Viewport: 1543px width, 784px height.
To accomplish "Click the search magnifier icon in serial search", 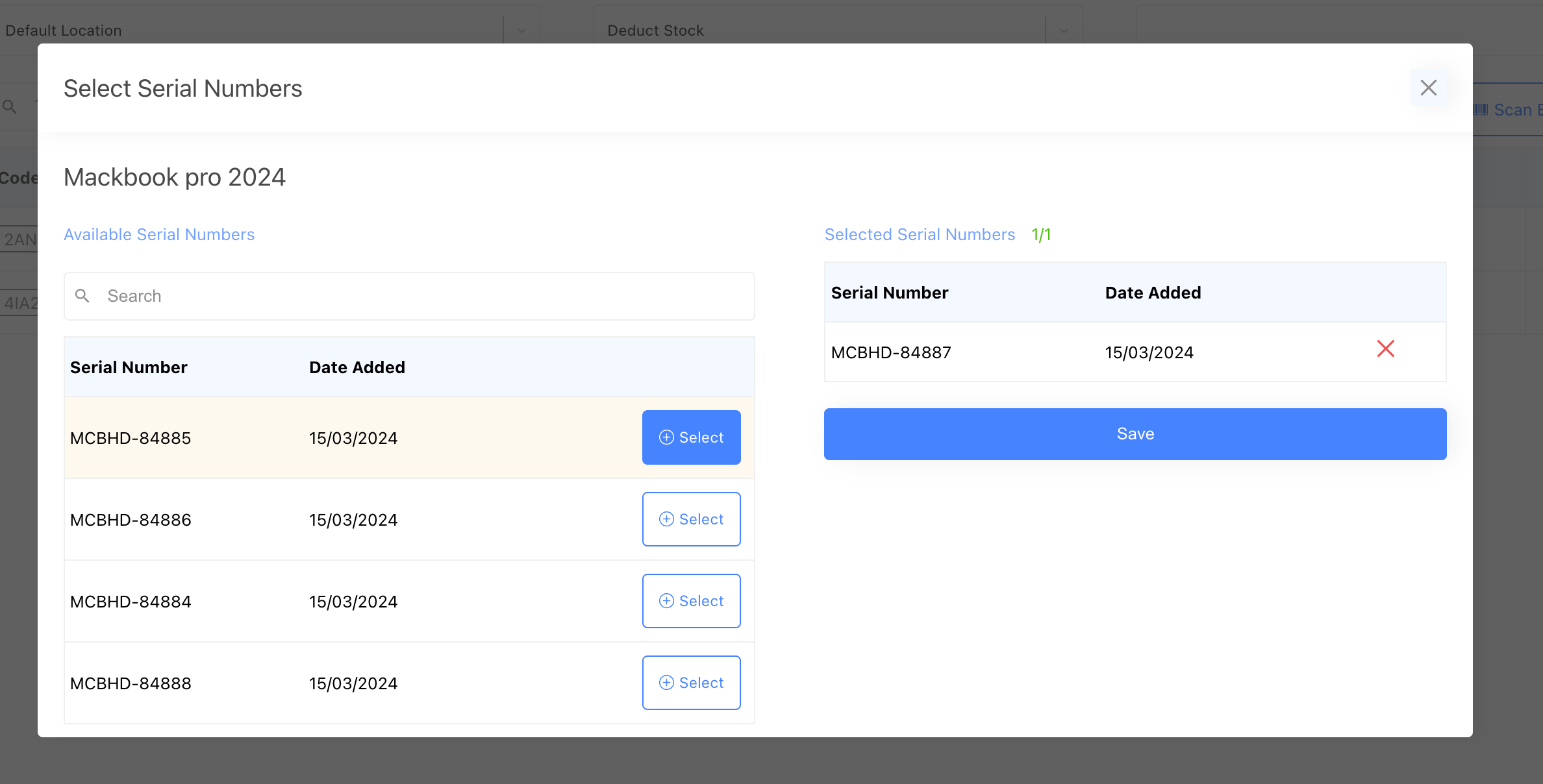I will coord(82,296).
